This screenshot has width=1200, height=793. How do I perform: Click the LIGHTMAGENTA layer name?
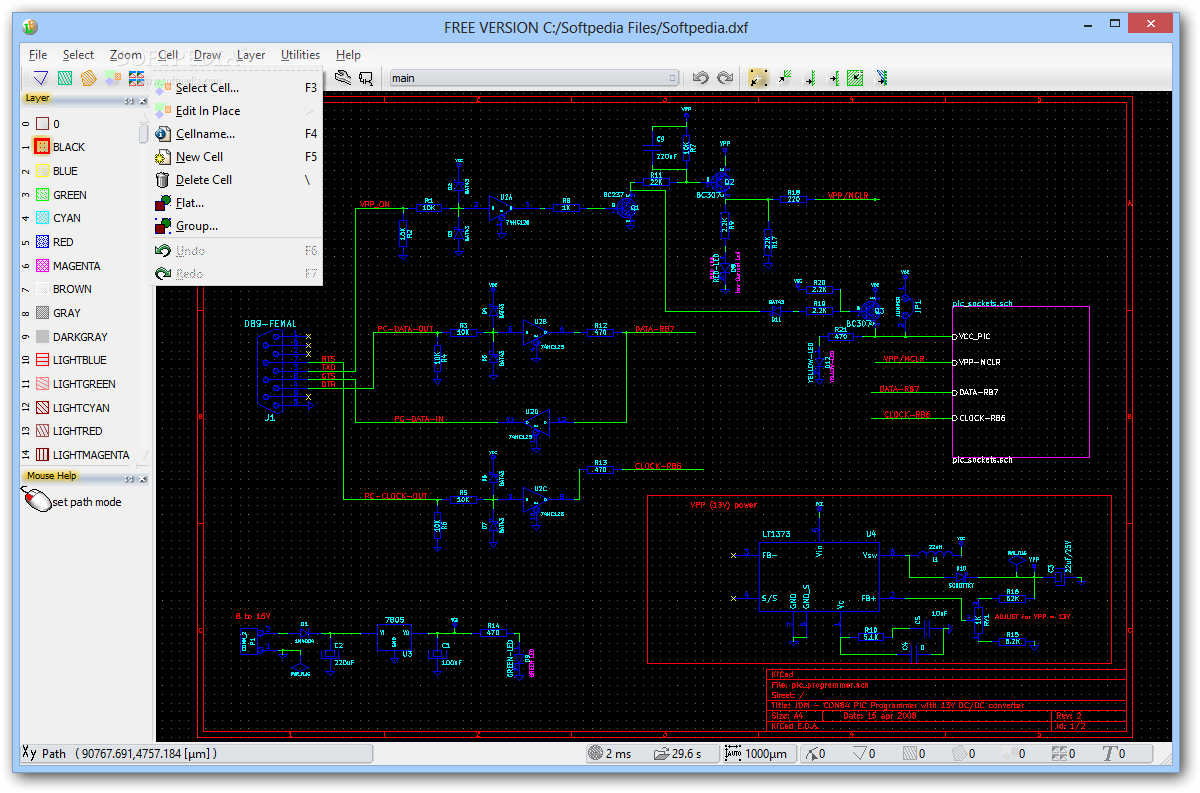click(91, 455)
